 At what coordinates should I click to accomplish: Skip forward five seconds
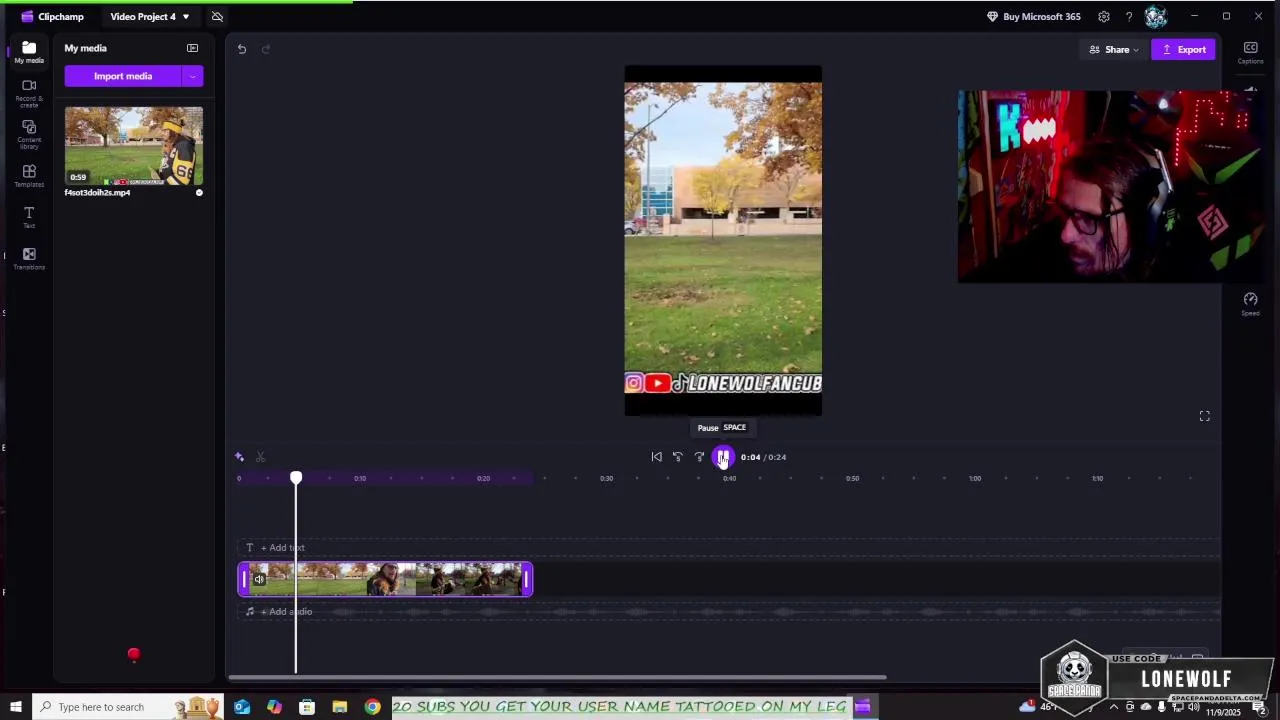click(700, 457)
